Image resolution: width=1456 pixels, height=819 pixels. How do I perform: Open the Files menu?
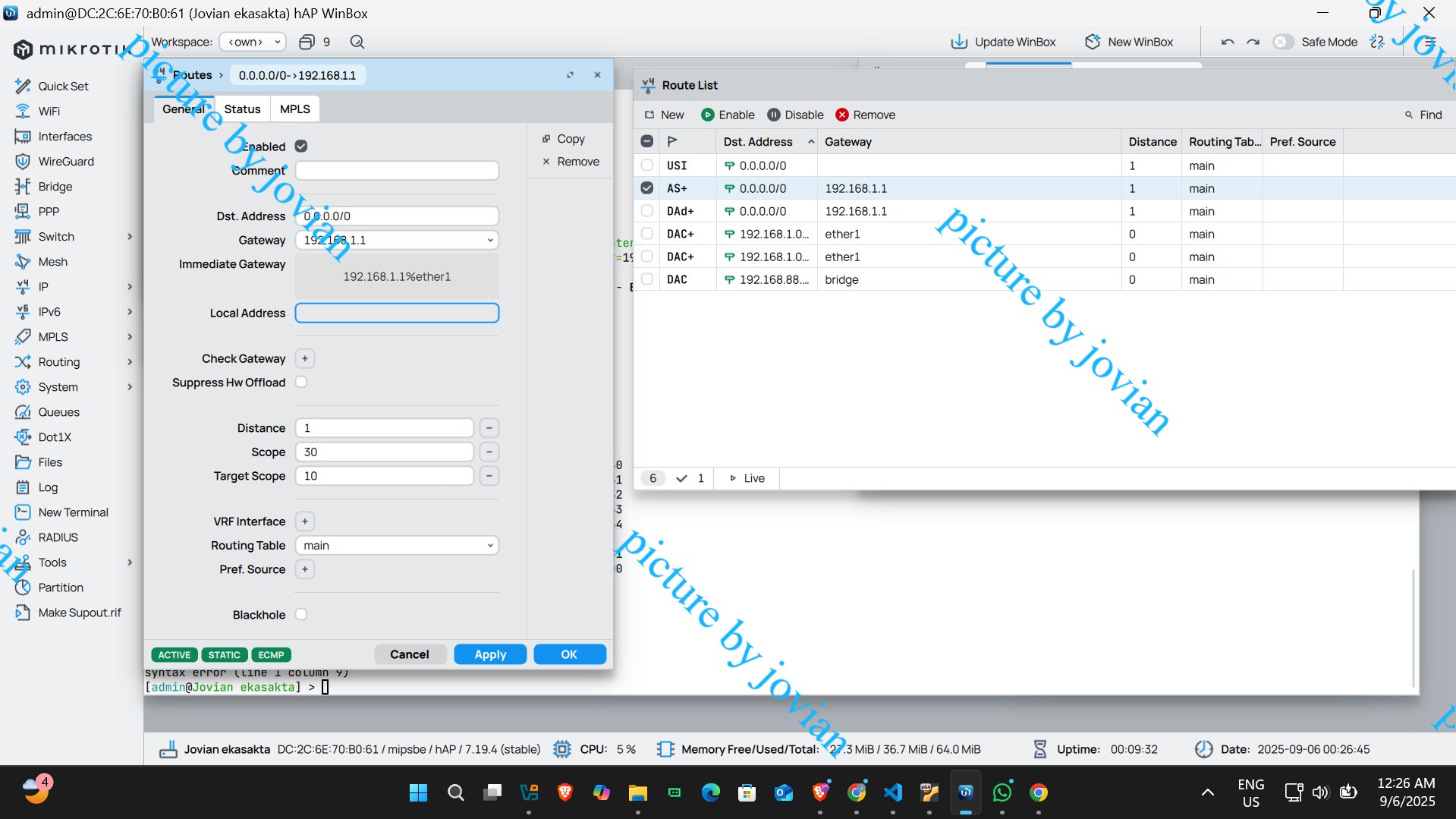click(x=50, y=462)
